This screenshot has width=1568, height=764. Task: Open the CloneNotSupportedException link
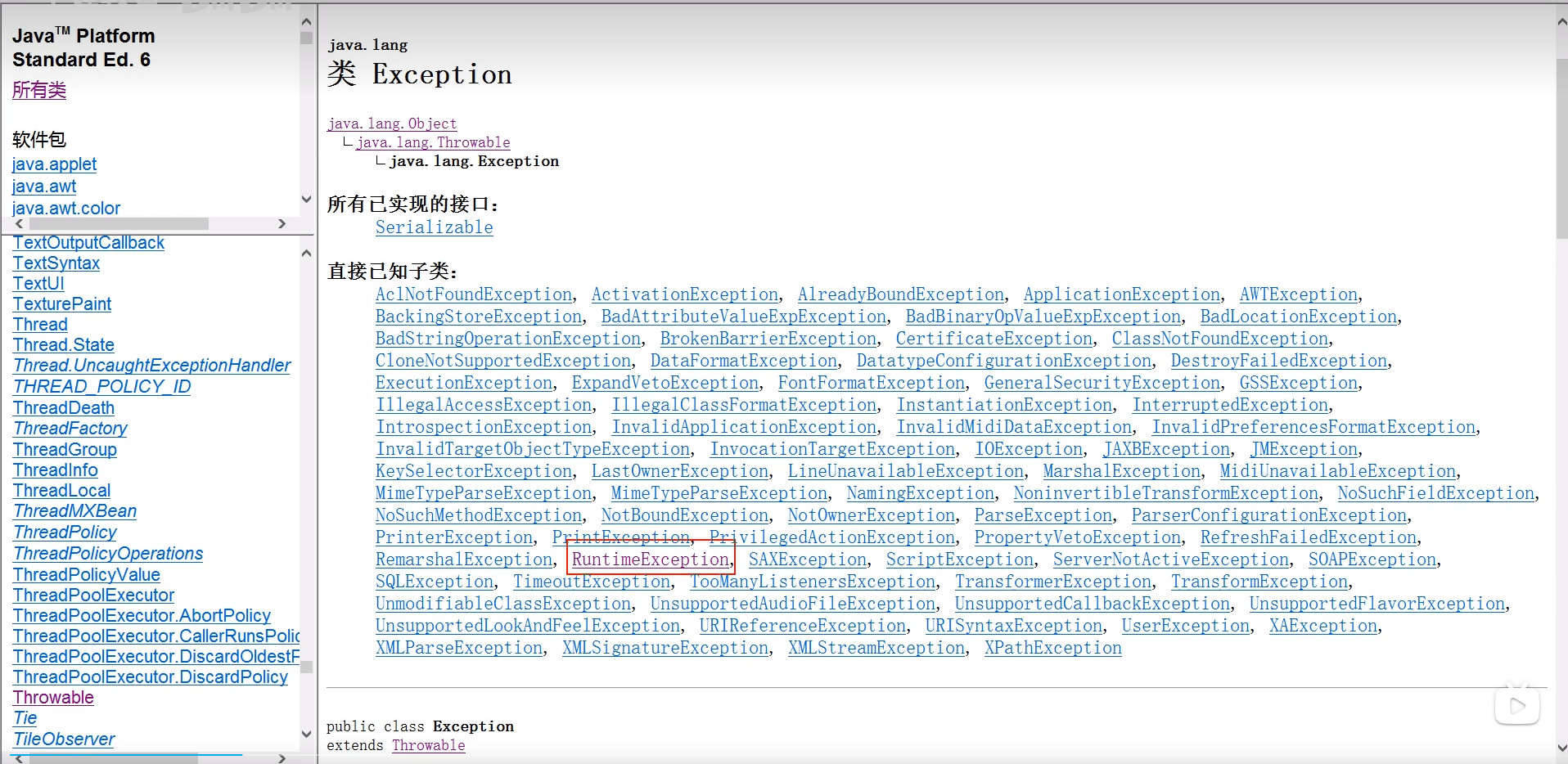503,361
